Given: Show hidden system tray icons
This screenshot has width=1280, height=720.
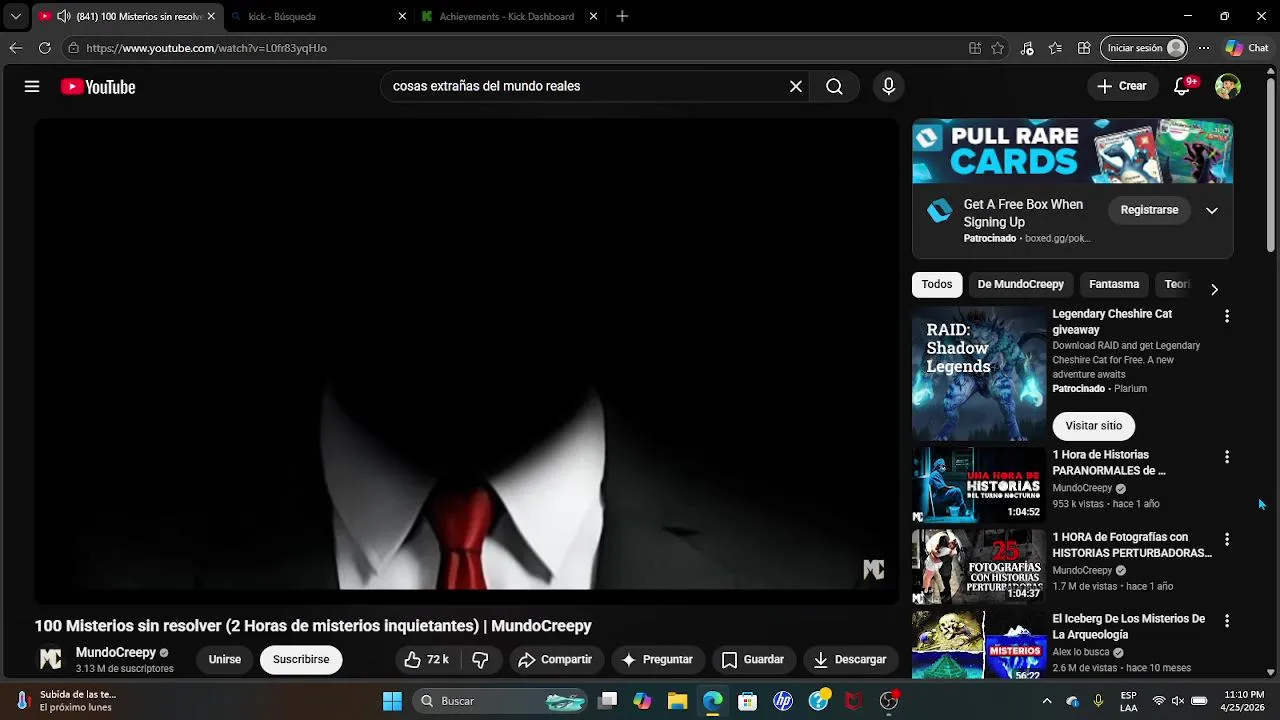Looking at the screenshot, I should [1047, 701].
